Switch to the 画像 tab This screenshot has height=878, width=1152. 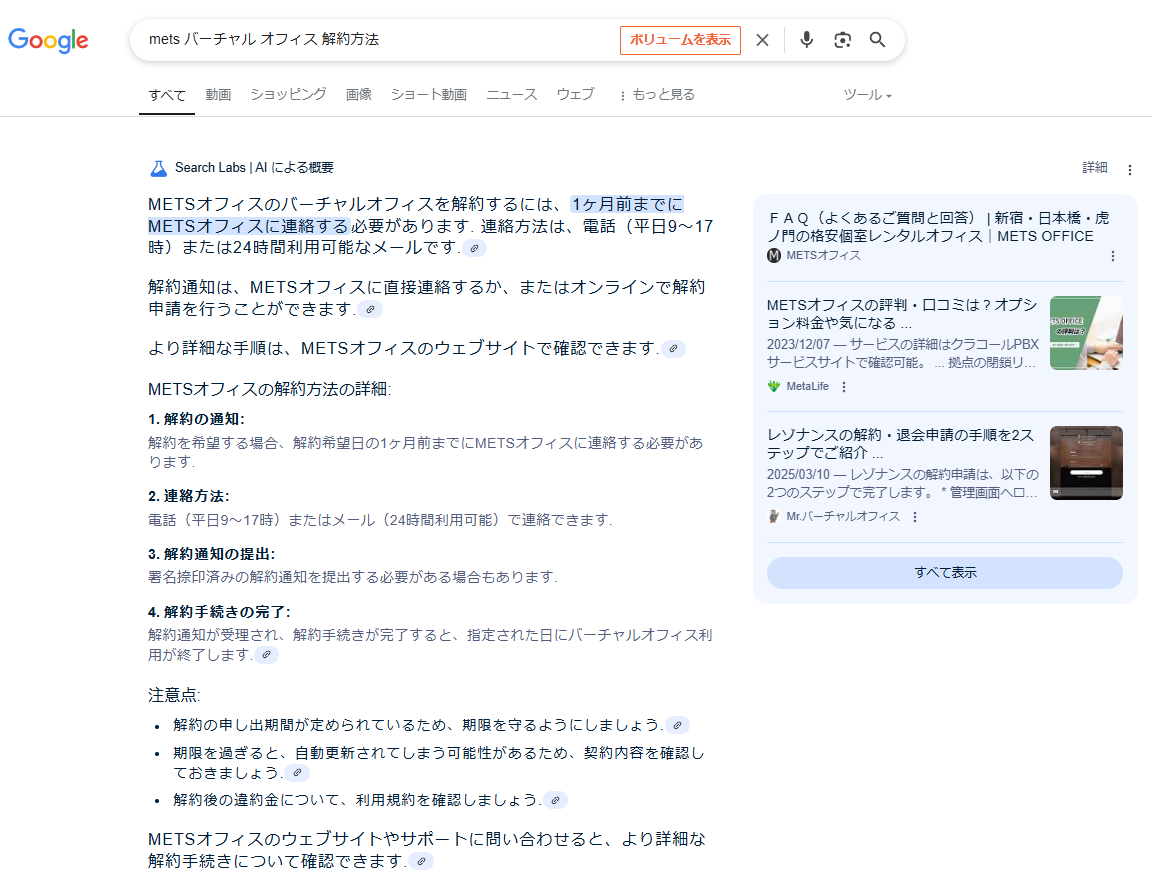point(359,95)
